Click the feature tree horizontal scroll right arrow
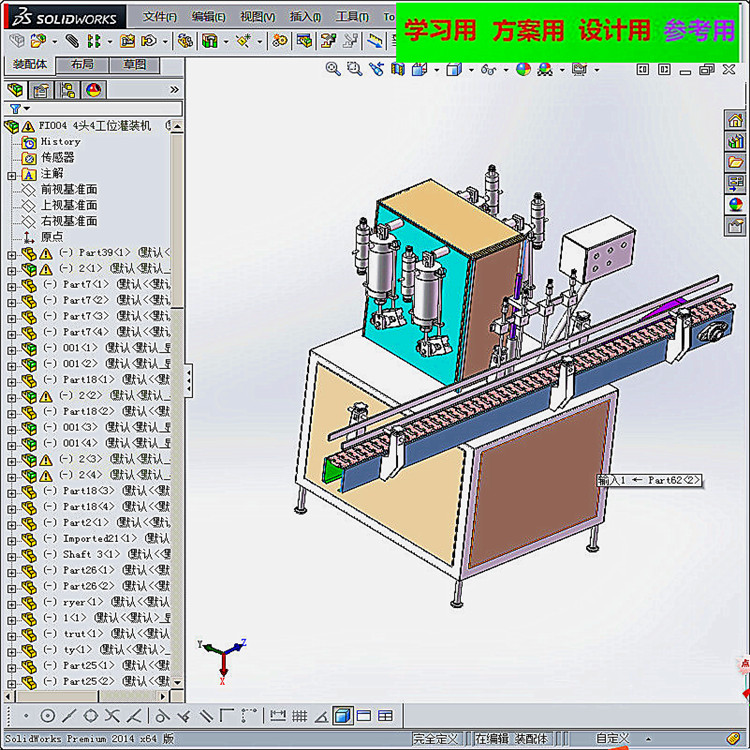Viewport: 750px width, 750px height. 164,696
